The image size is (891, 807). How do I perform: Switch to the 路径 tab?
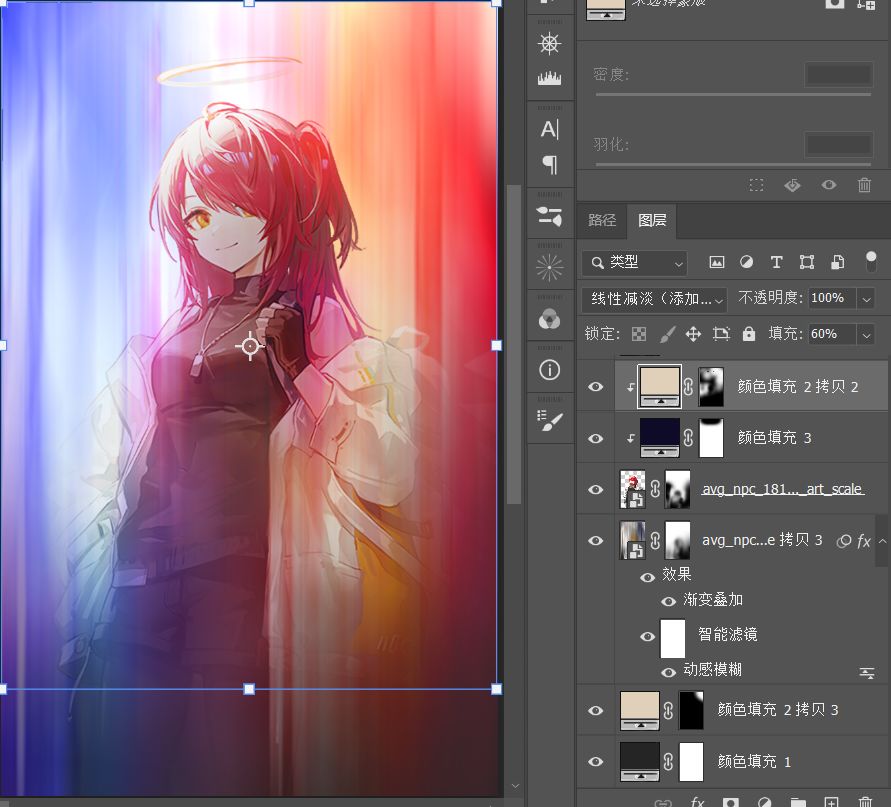[602, 220]
